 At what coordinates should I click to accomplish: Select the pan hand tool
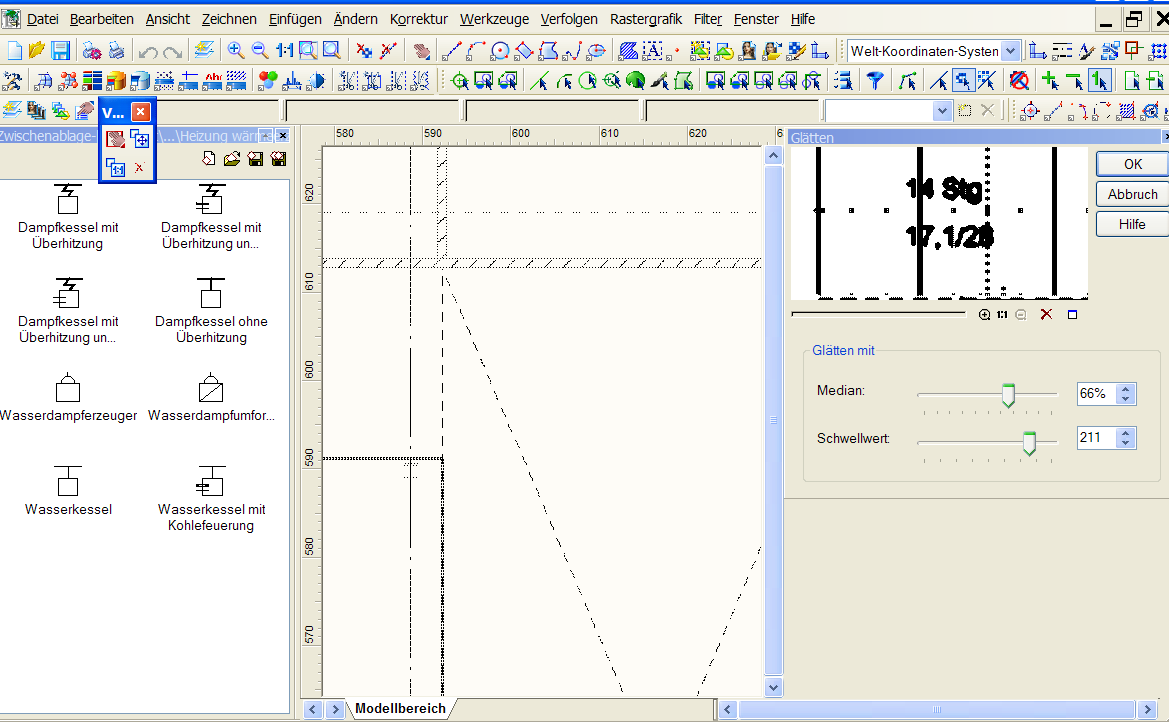tap(423, 51)
